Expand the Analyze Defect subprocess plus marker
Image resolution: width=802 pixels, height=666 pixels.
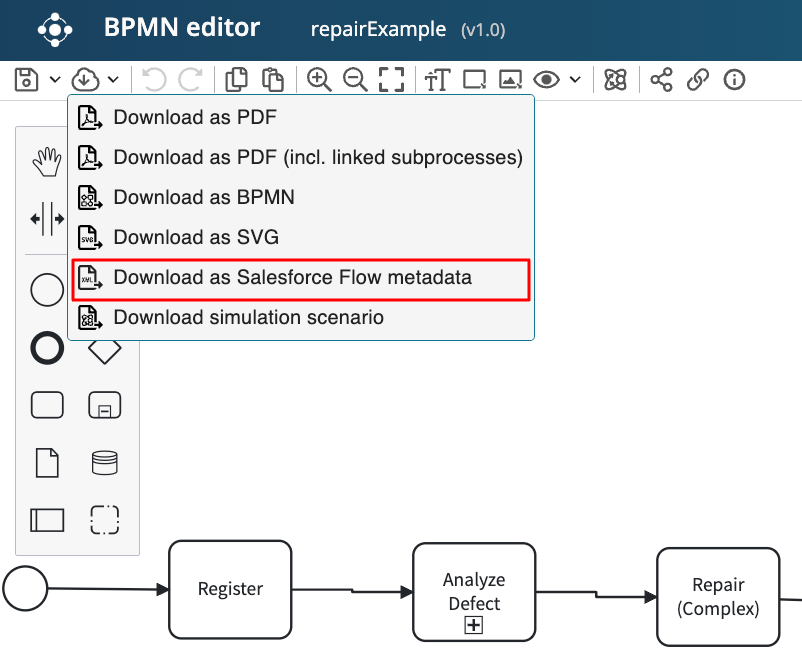474,625
